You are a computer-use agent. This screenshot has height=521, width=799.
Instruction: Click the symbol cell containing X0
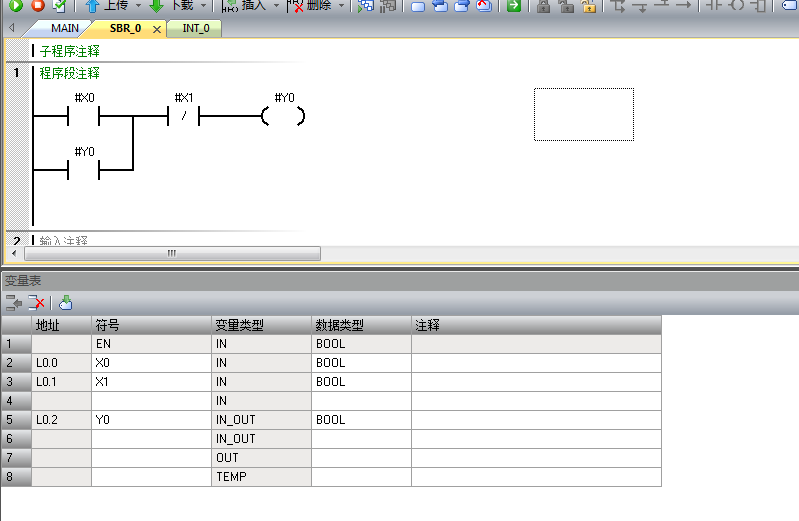[x=150, y=363]
